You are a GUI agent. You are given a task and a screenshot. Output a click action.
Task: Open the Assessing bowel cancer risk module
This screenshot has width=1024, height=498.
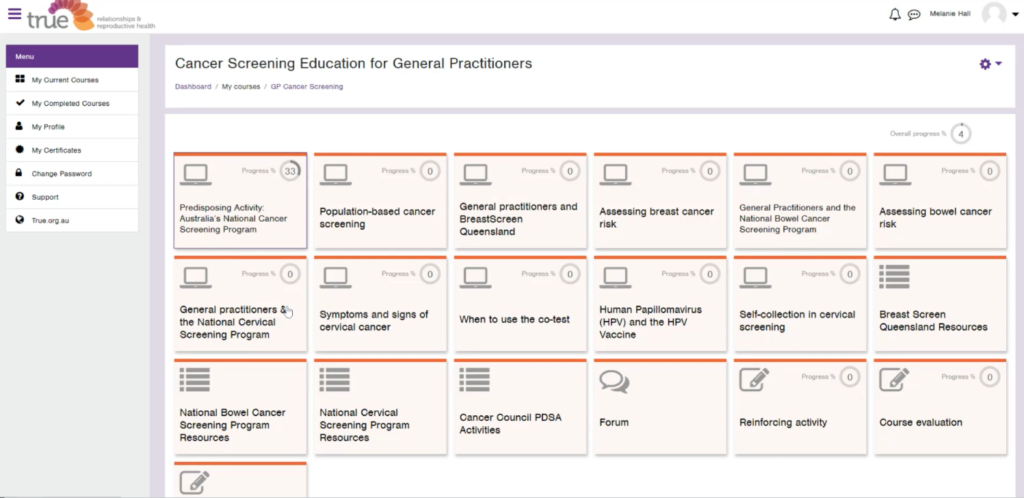(935, 217)
